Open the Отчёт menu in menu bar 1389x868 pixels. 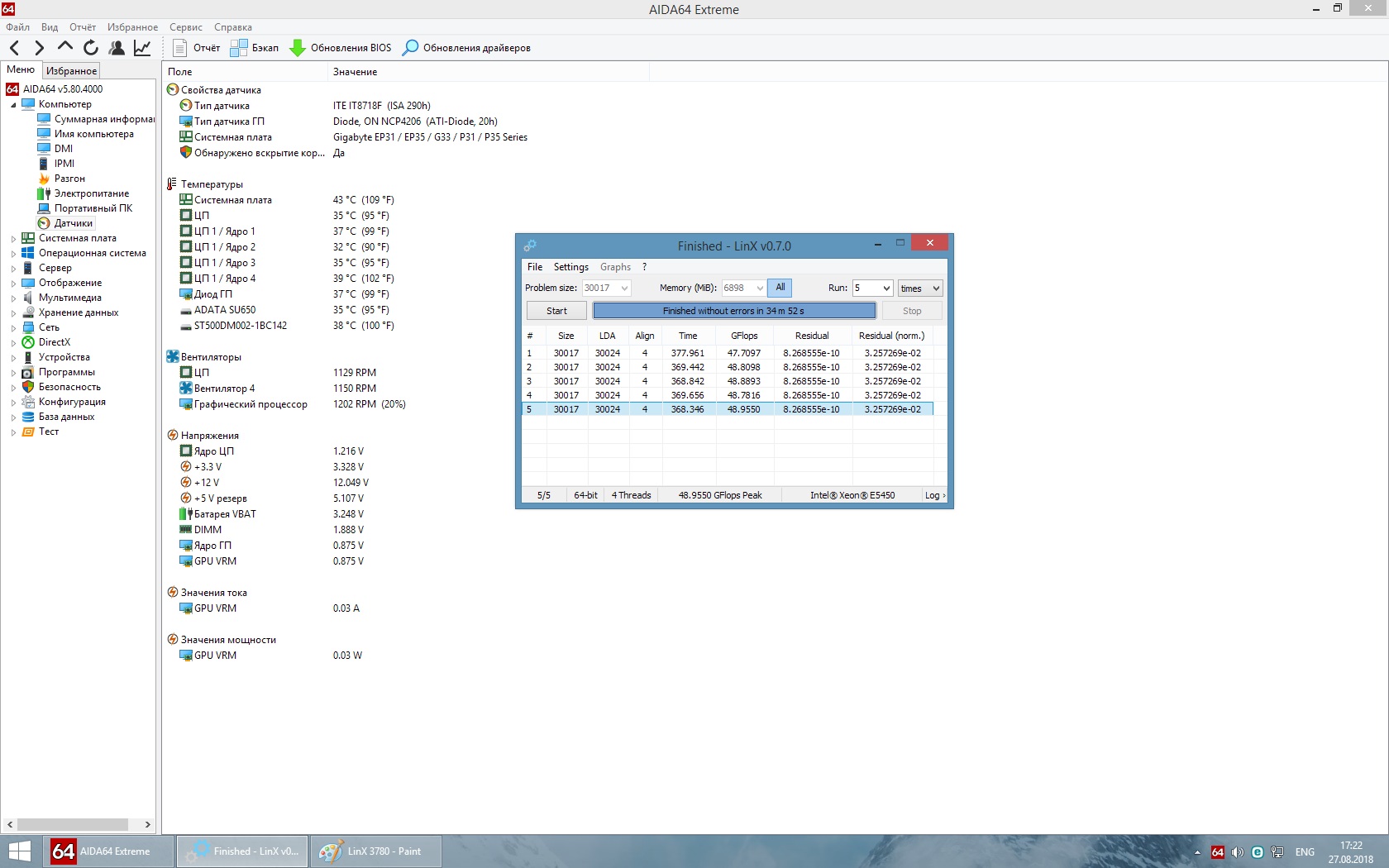[x=83, y=27]
